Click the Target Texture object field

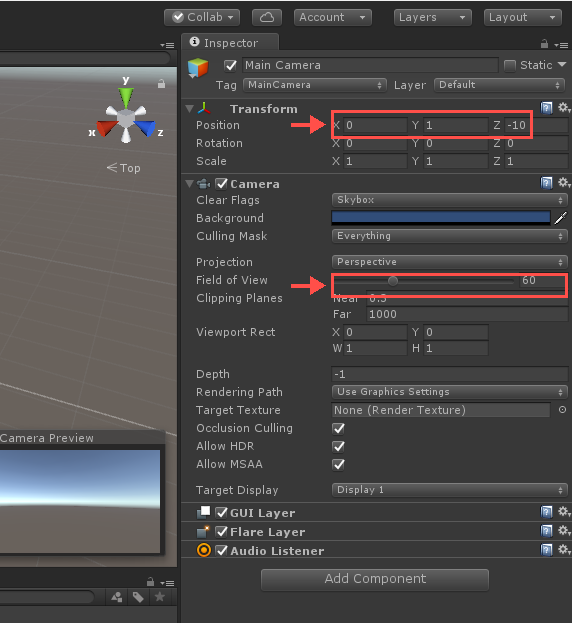pos(441,410)
